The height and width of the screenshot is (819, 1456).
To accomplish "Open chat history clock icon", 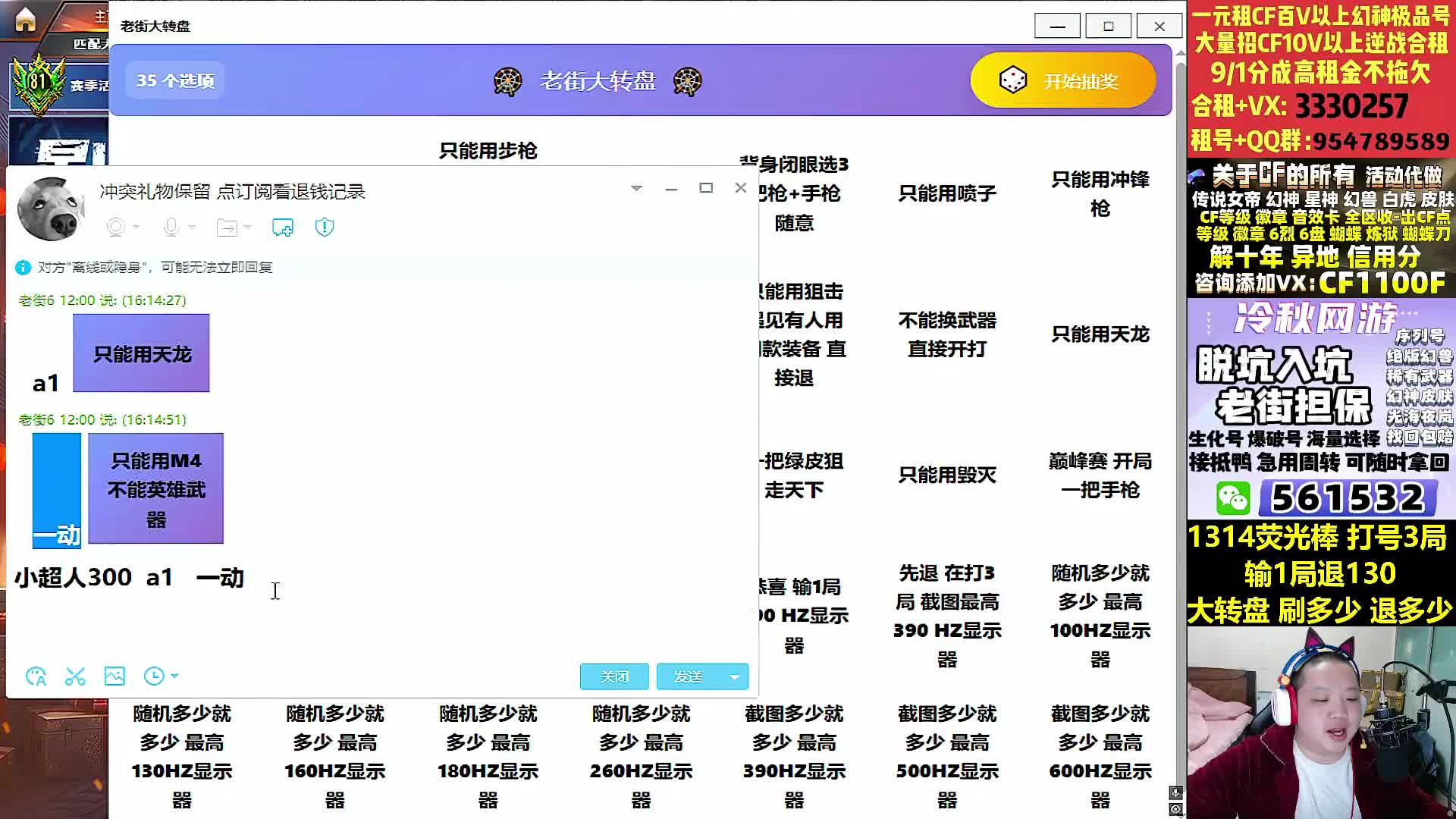I will click(154, 676).
